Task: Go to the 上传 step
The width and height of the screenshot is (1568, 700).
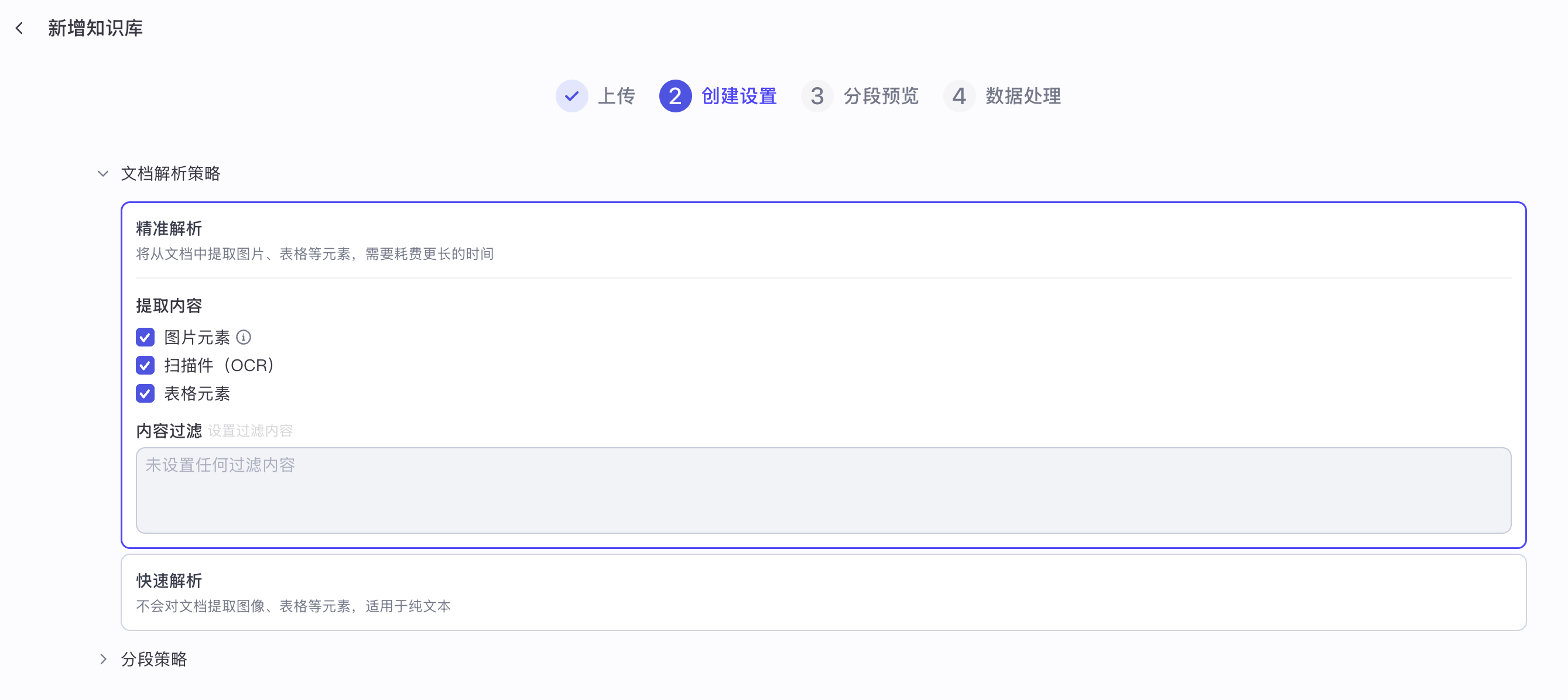Action: [616, 95]
